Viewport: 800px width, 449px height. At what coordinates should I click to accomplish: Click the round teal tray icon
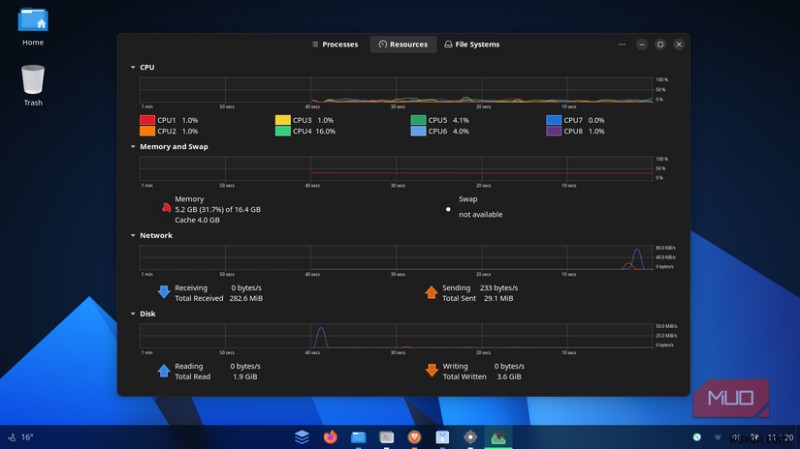[x=696, y=437]
